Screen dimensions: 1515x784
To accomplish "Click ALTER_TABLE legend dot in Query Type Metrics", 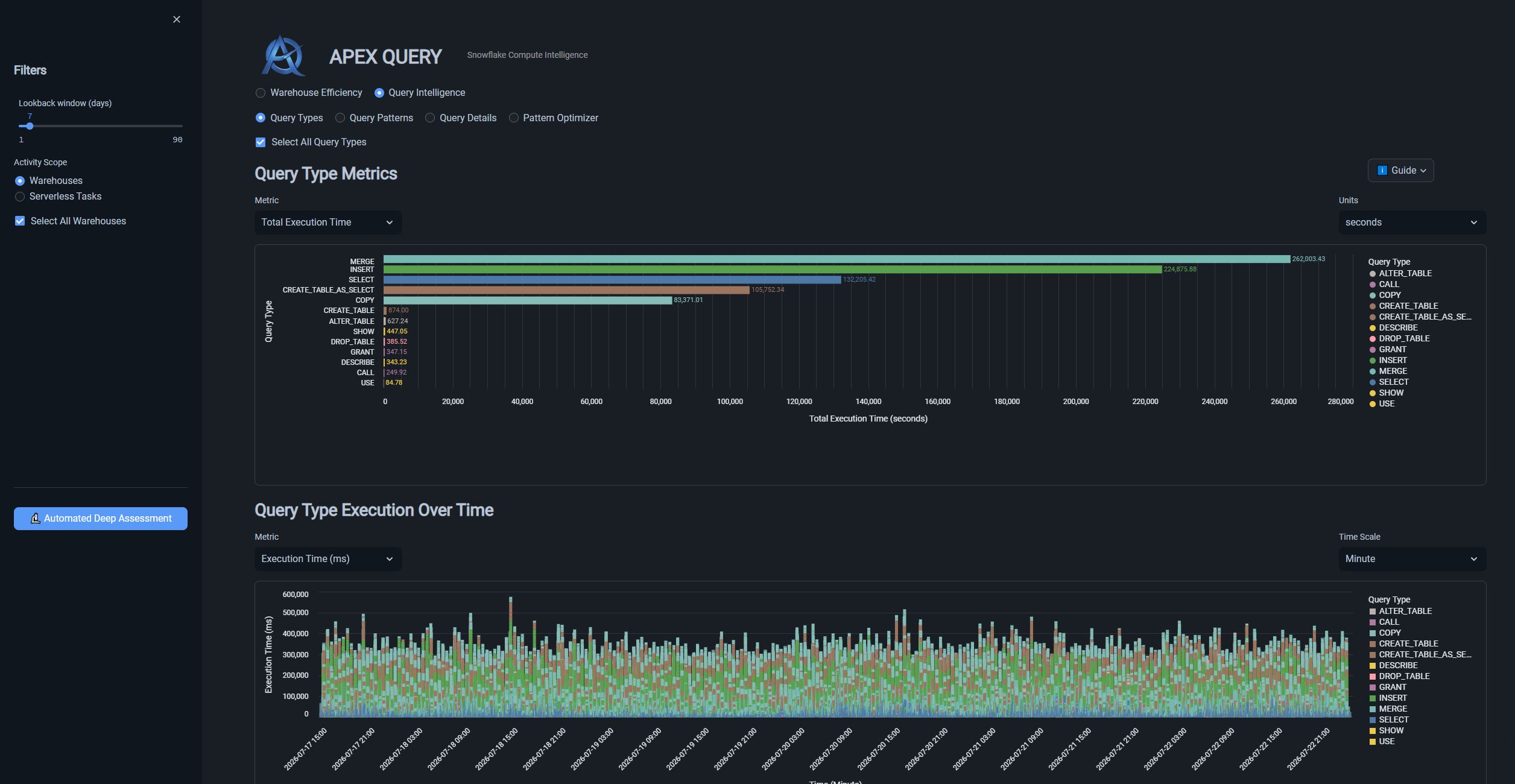I will point(1373,274).
